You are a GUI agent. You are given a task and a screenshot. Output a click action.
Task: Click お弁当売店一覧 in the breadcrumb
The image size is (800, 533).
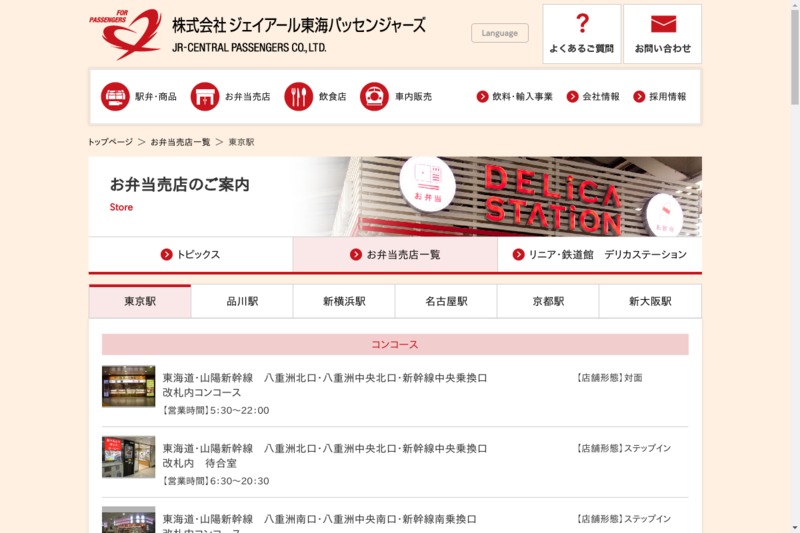pyautogui.click(x=180, y=142)
